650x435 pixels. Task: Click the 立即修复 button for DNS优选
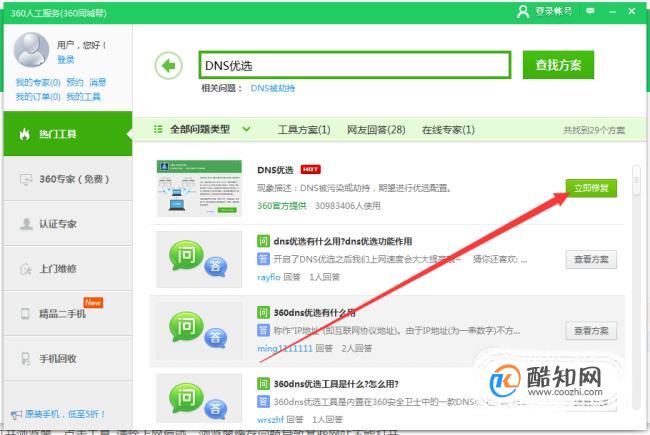coord(591,188)
